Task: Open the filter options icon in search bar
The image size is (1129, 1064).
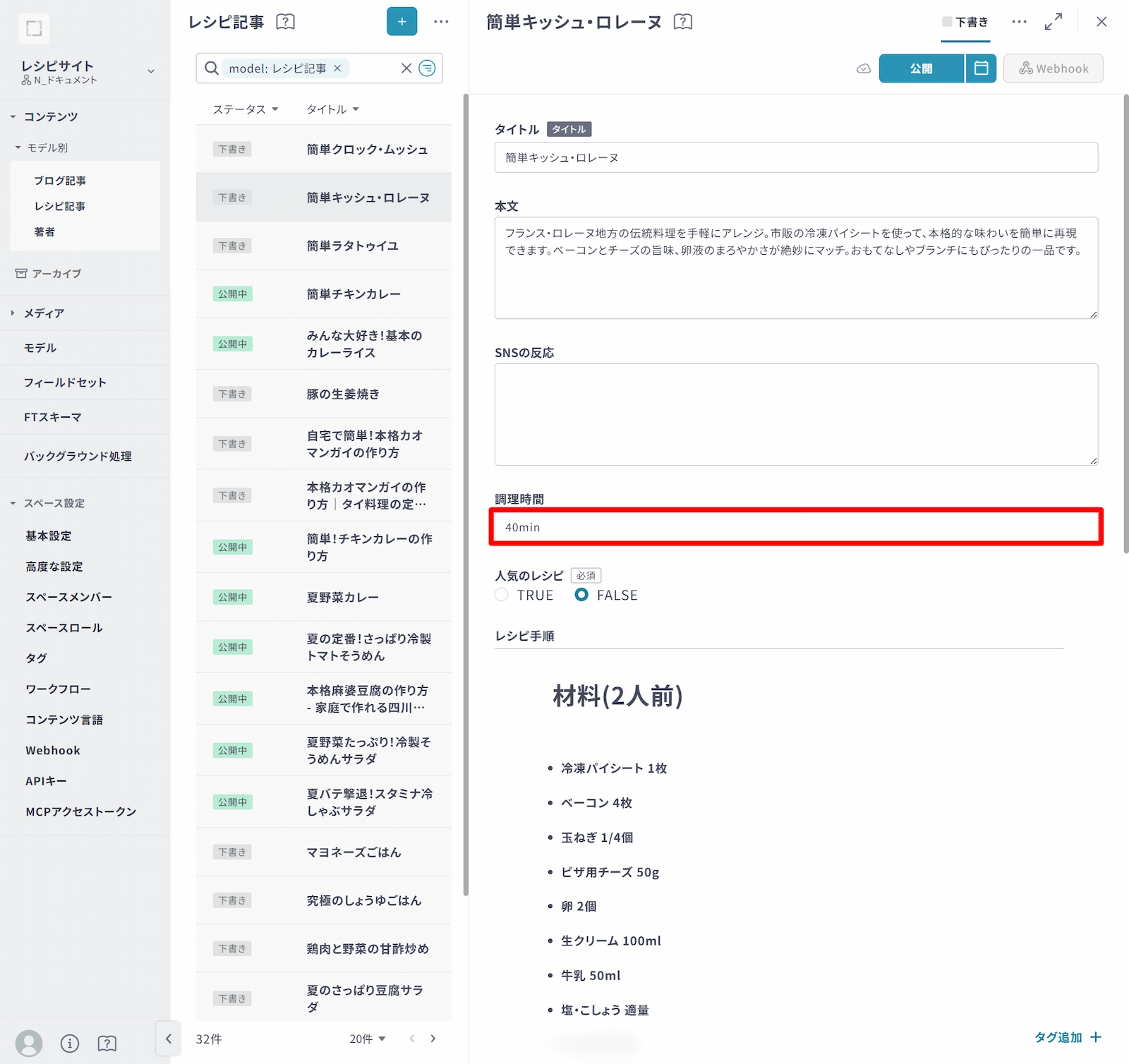Action: [x=427, y=68]
